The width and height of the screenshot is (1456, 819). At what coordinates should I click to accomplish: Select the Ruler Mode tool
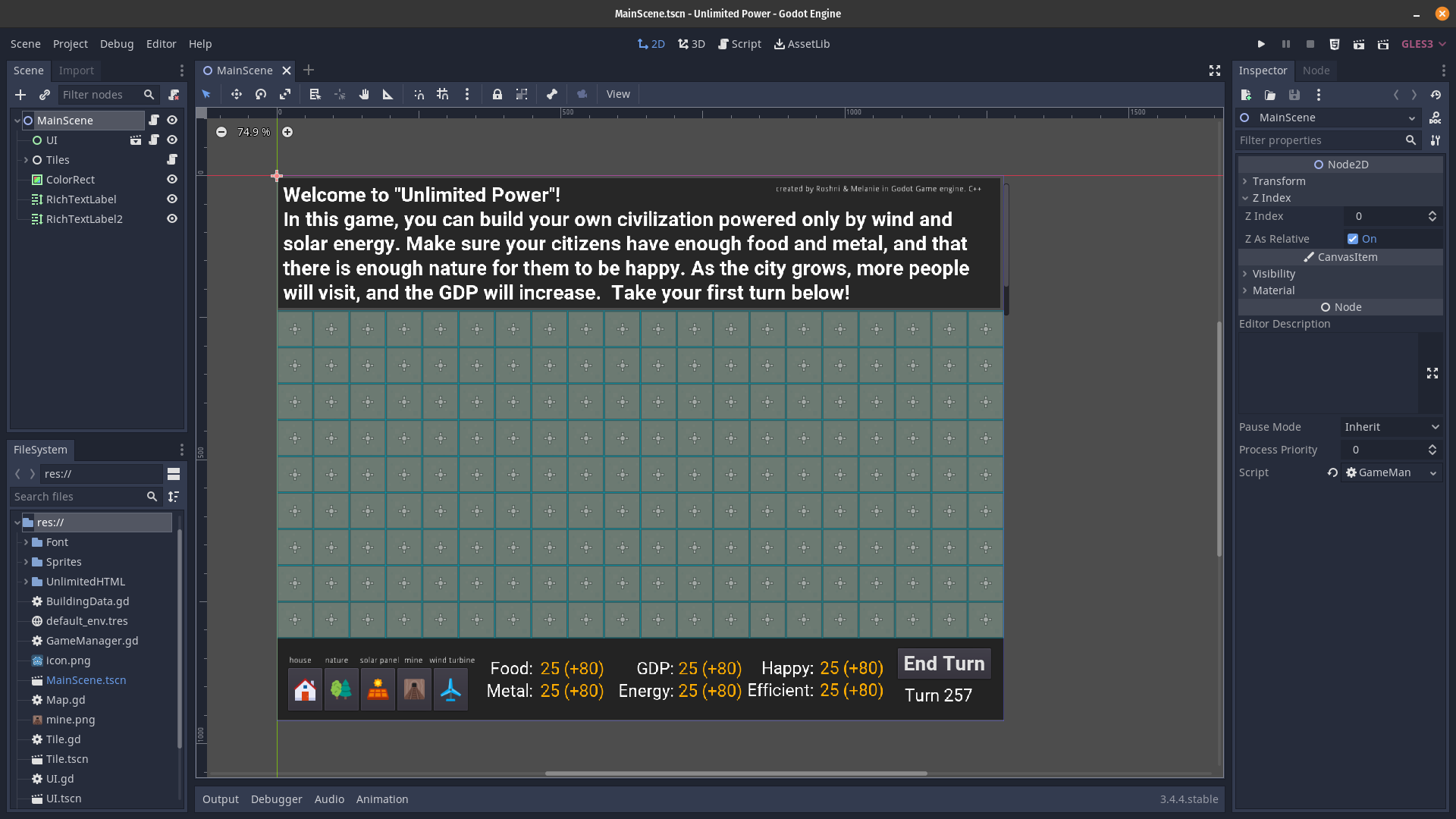click(x=388, y=94)
